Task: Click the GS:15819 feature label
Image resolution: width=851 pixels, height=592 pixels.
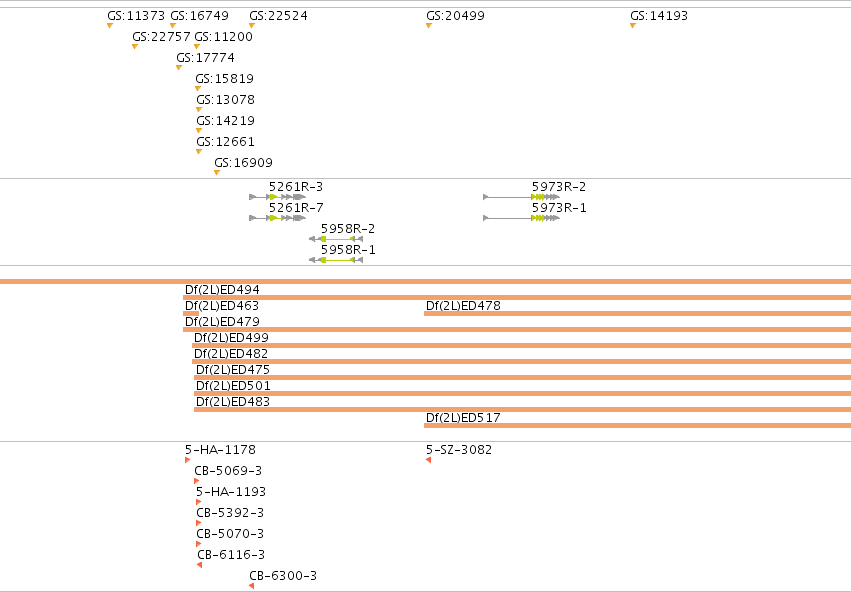Action: (225, 79)
